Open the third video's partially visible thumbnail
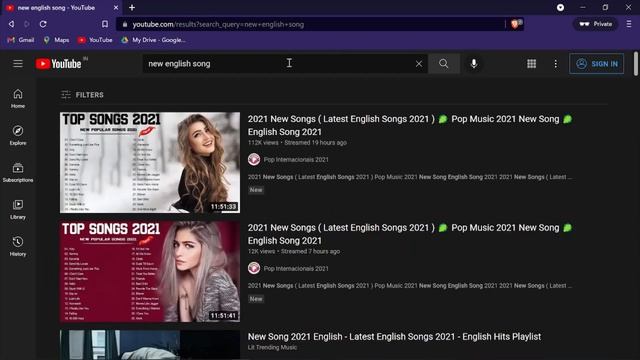This screenshot has height=360, width=640. point(150,345)
